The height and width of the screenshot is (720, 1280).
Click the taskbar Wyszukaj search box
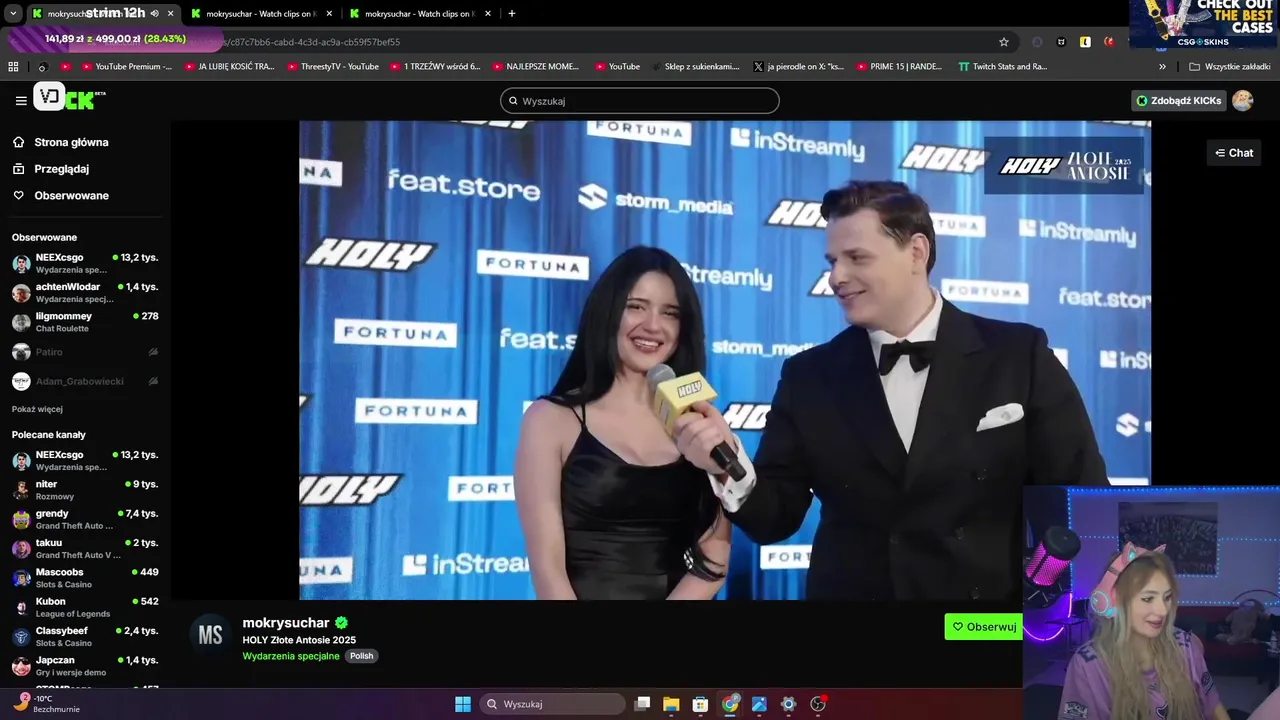553,704
